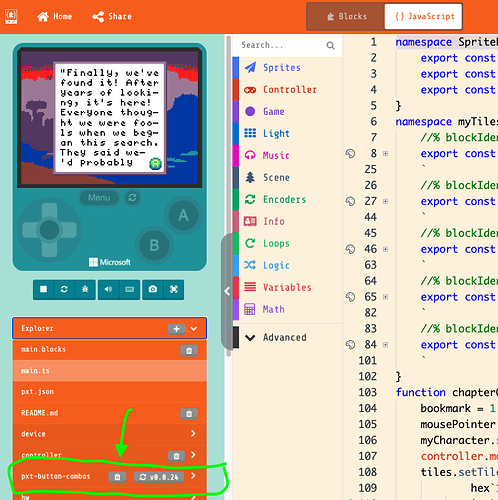Viewport: 498px width, 500px height.
Task: Open the Sprites toolbox category
Action: click(x=282, y=68)
